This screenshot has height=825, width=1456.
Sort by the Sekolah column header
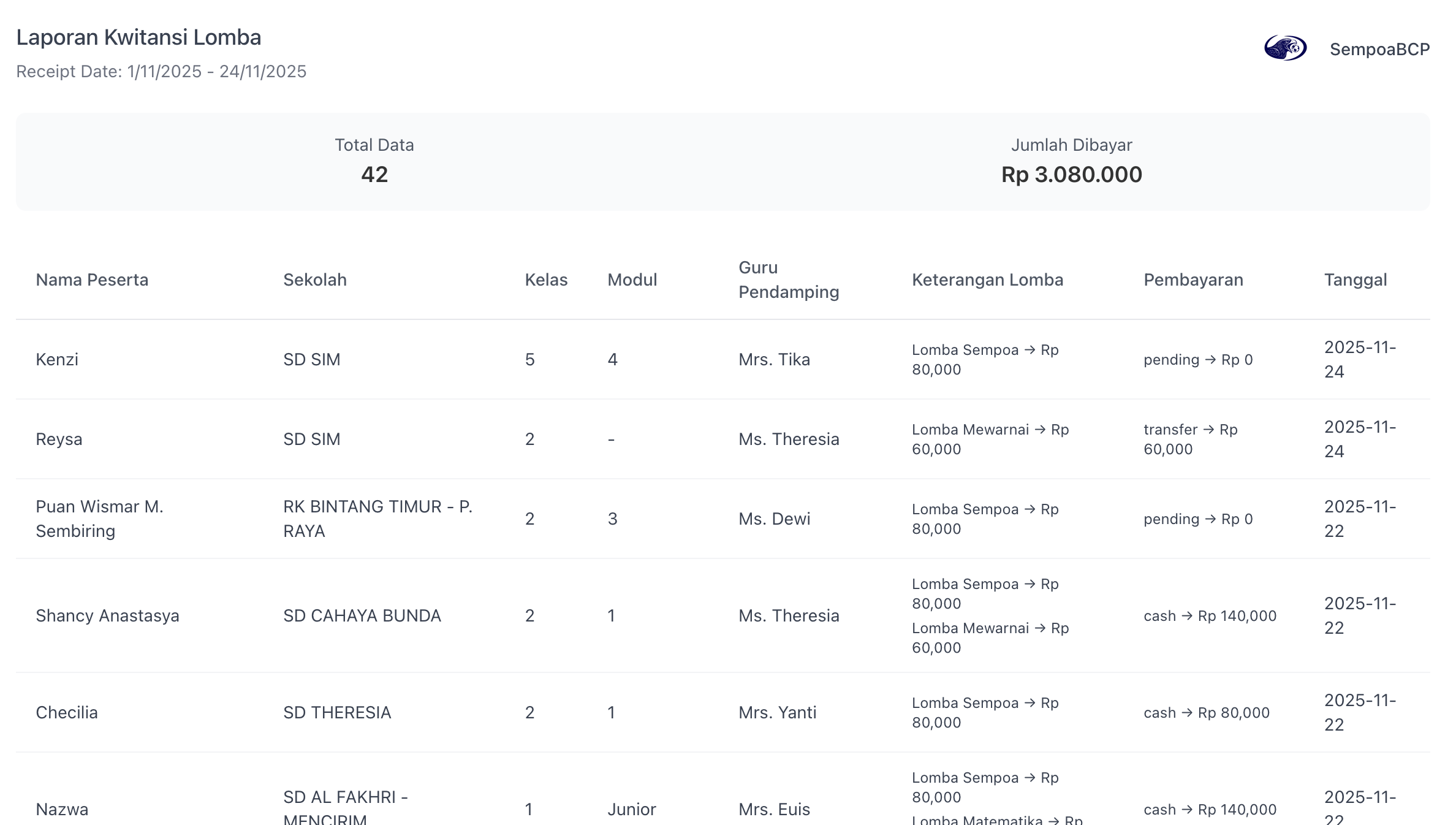point(315,279)
